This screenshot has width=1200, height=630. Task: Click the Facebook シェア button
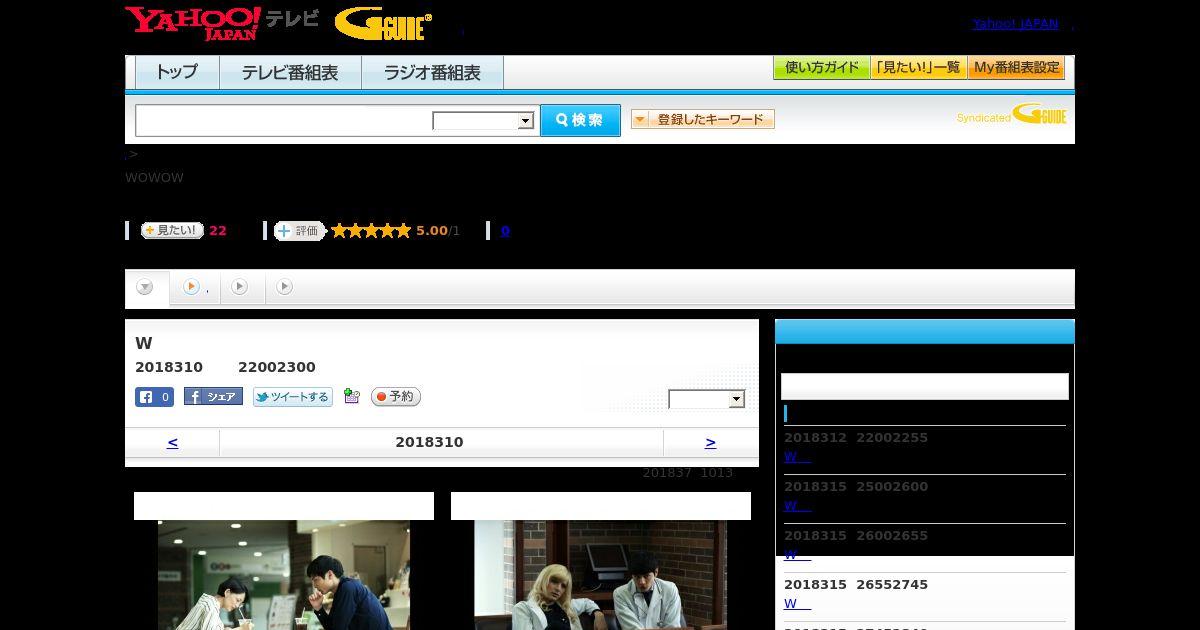[213, 397]
